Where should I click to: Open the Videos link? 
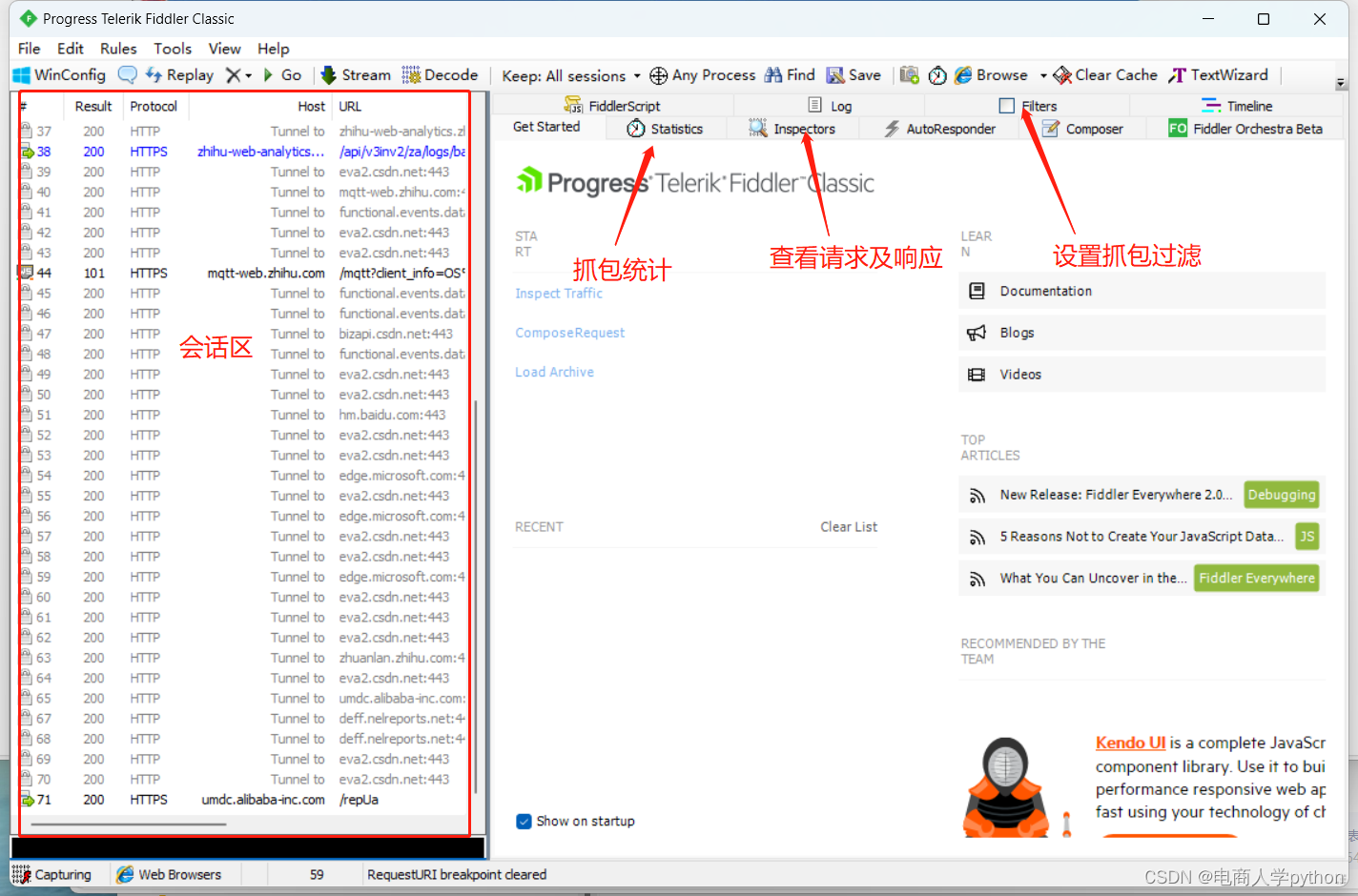pyautogui.click(x=1142, y=375)
